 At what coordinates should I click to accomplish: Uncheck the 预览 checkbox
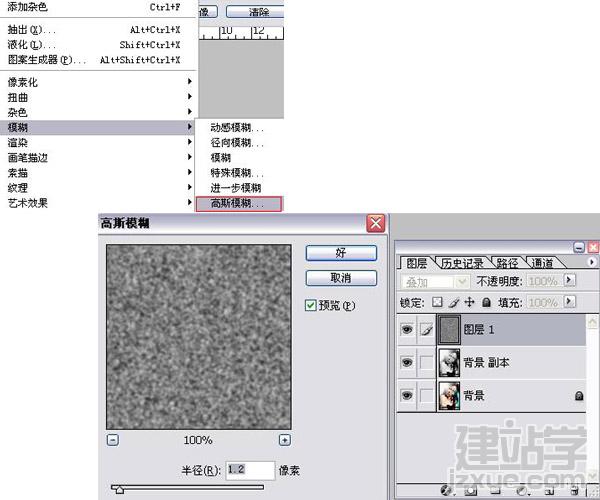[310, 305]
